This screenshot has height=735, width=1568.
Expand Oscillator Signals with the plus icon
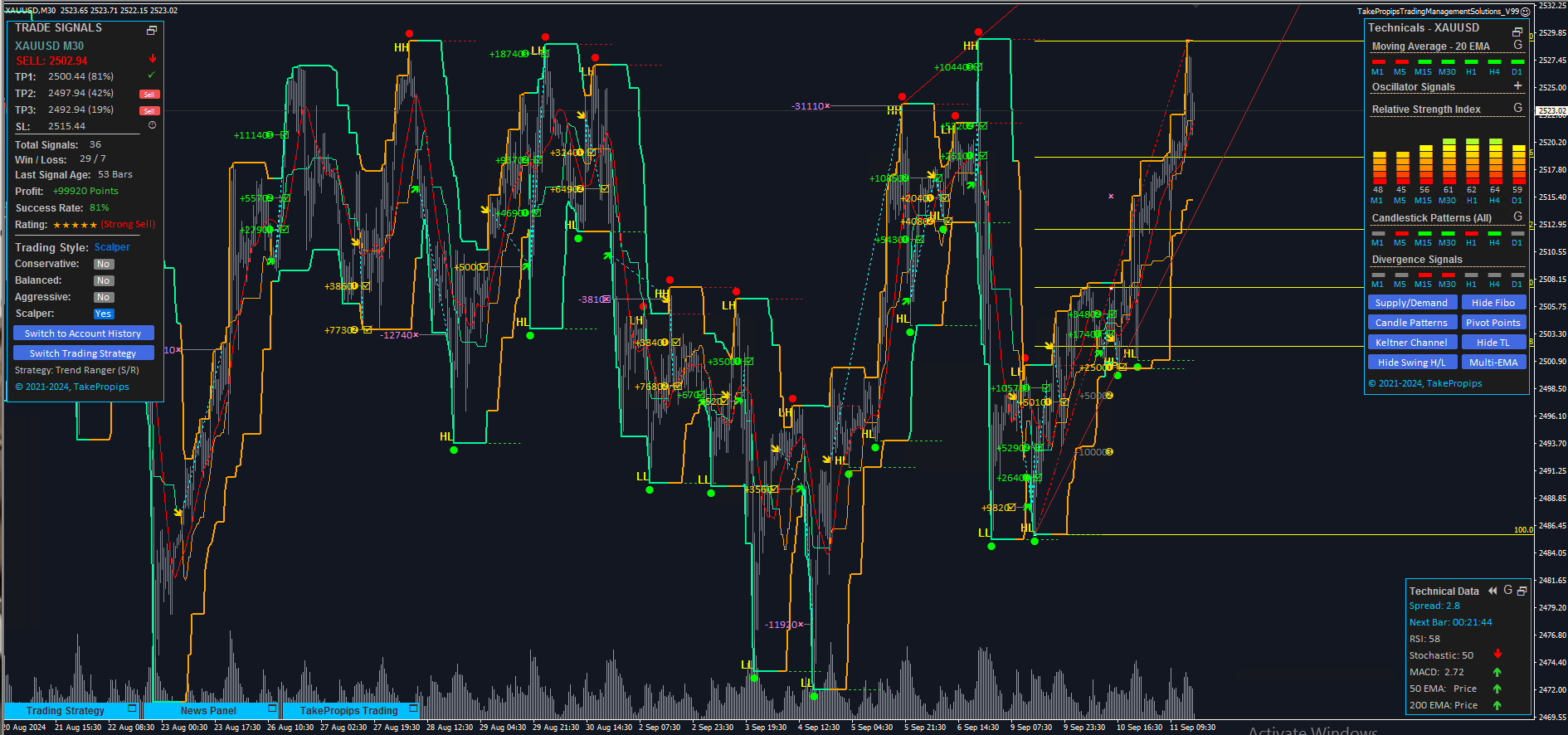[1518, 85]
